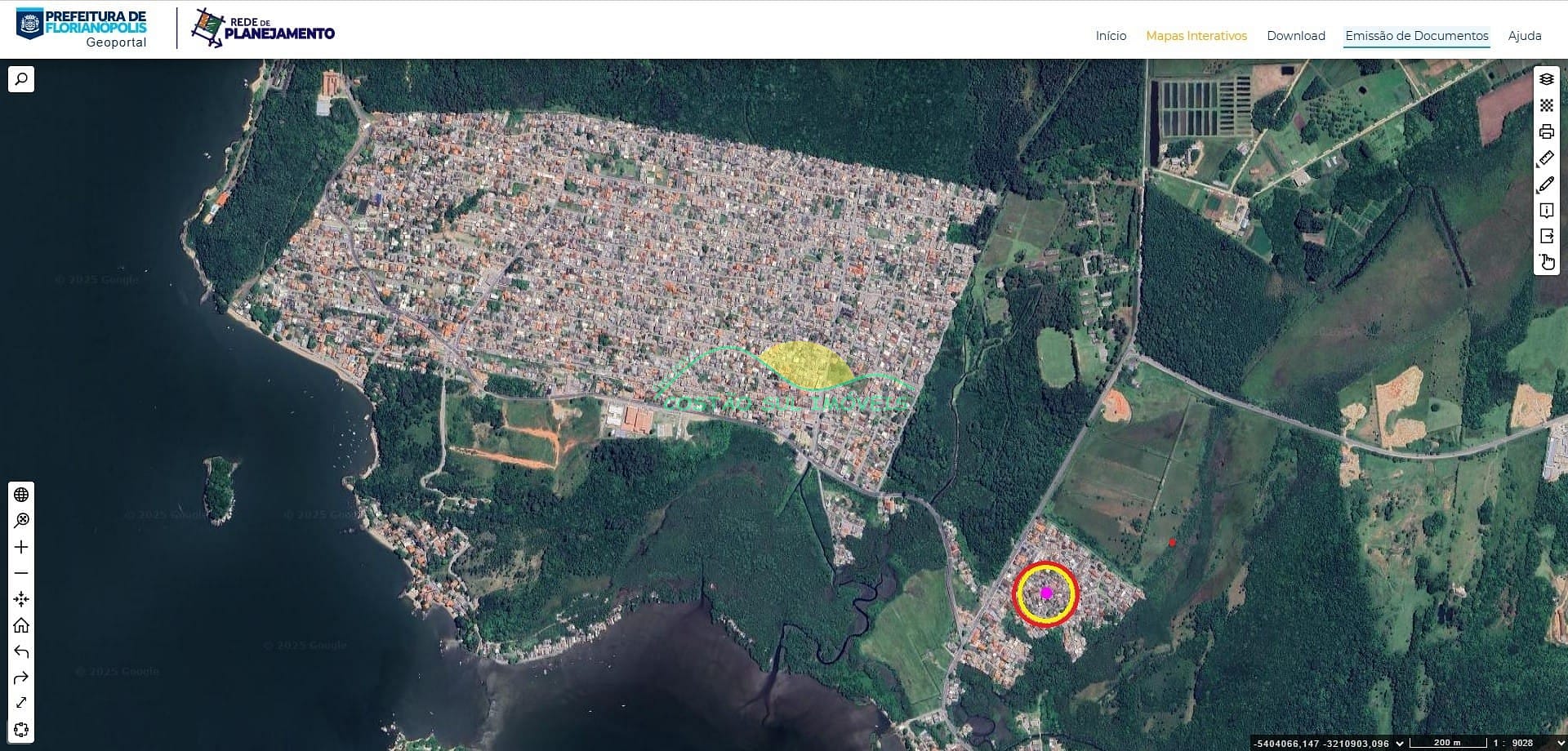Go back to previous map view

tap(21, 651)
